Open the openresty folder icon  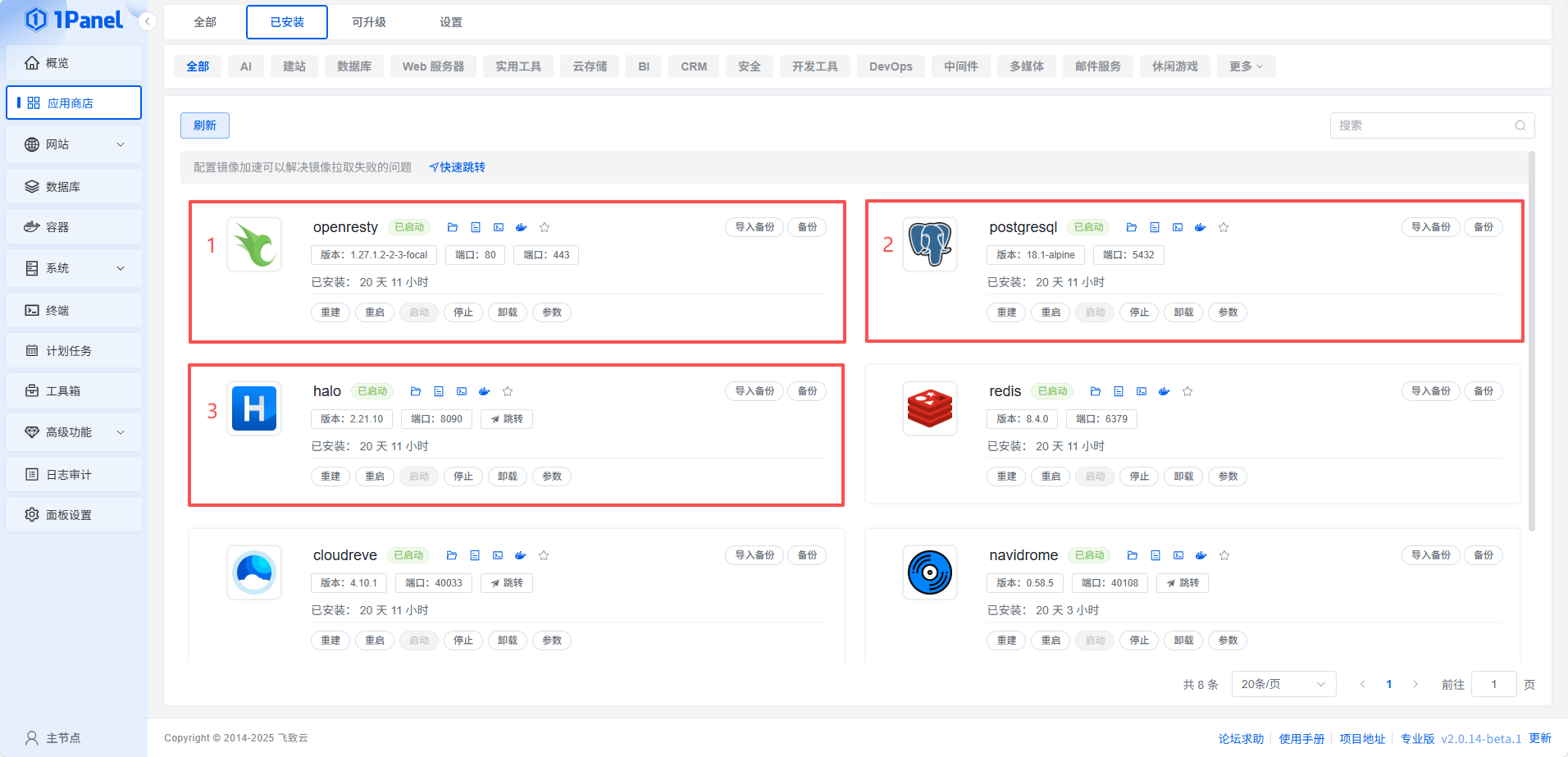click(452, 227)
